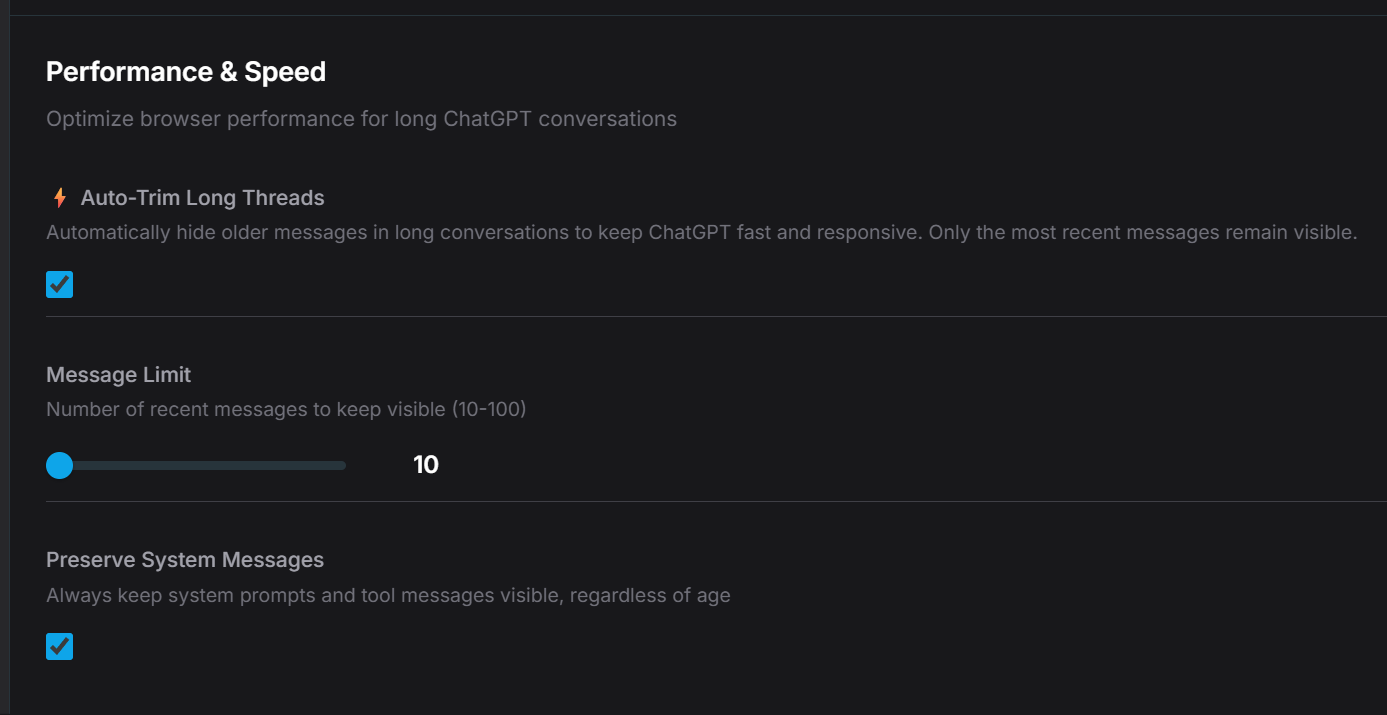Image resolution: width=1387 pixels, height=715 pixels.
Task: Click the Performance & Speed heading
Action: (185, 71)
